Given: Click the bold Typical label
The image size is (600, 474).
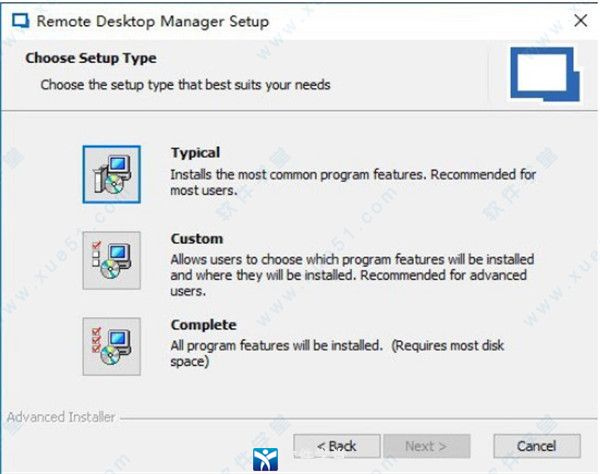Looking at the screenshot, I should click(x=195, y=153).
